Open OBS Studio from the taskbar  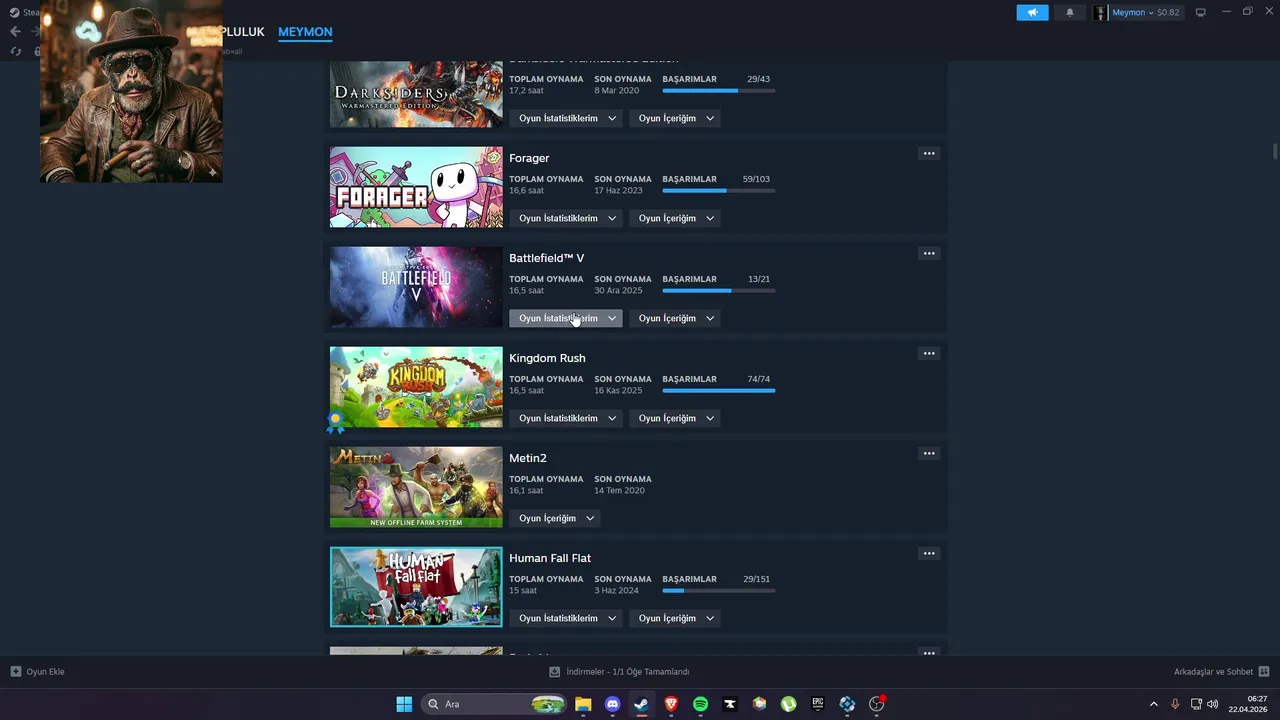pyautogui.click(x=877, y=704)
